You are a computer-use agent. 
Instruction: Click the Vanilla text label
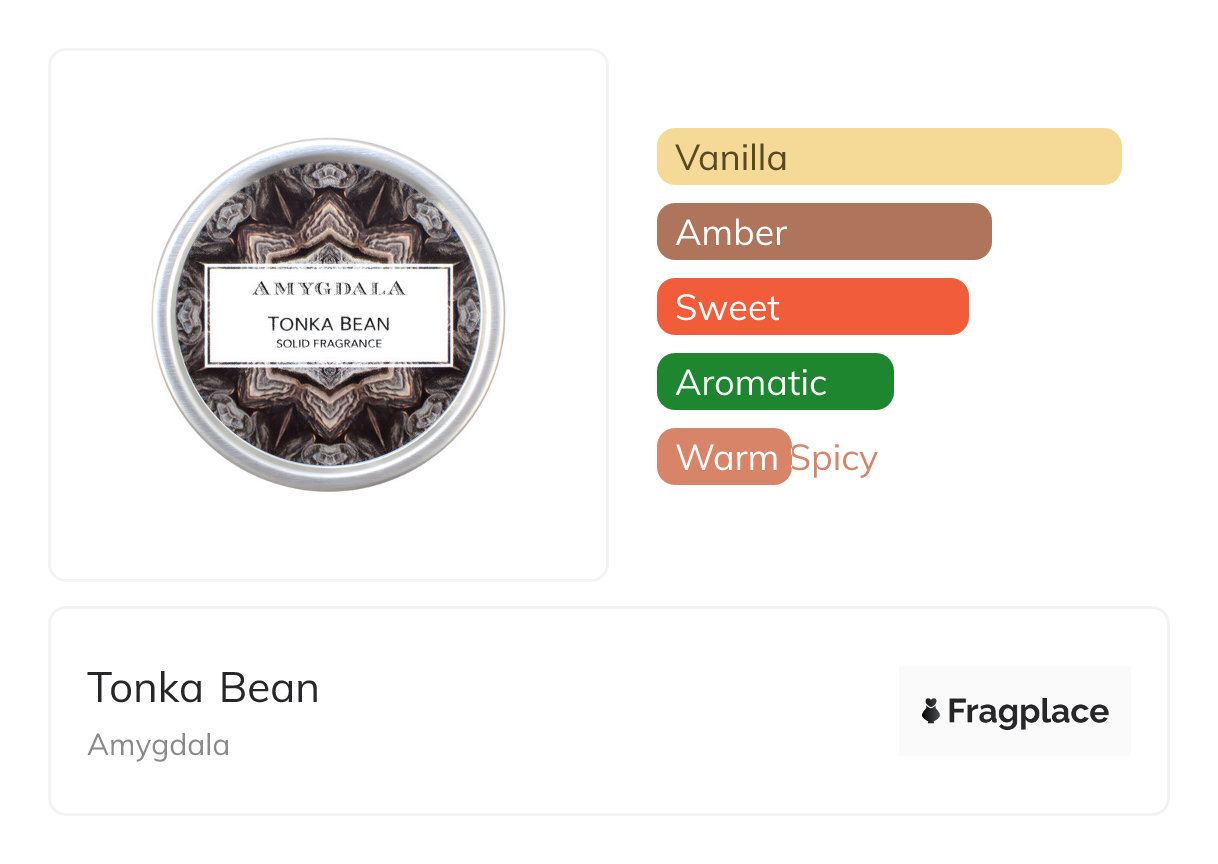(731, 157)
